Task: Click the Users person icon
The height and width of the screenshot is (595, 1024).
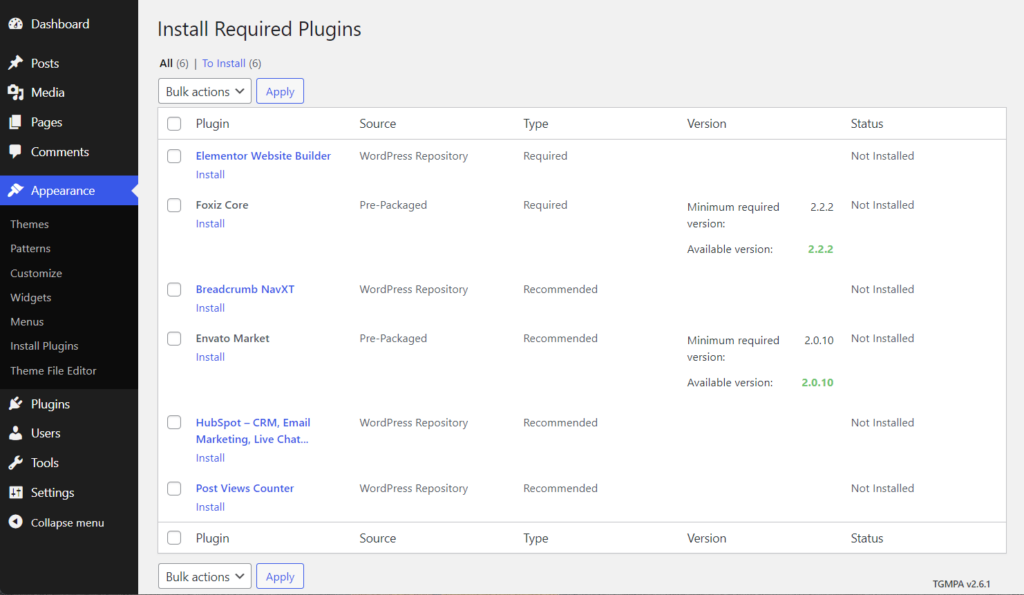Action: 16,433
